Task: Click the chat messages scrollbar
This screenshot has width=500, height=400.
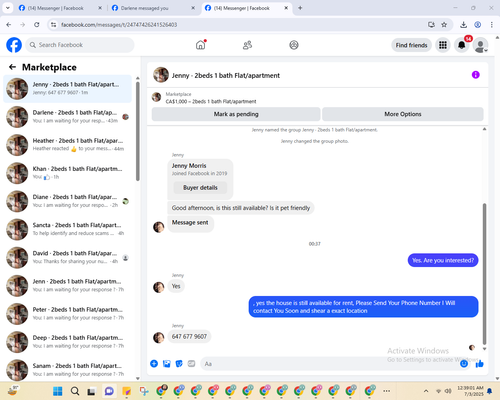Action: (x=484, y=273)
